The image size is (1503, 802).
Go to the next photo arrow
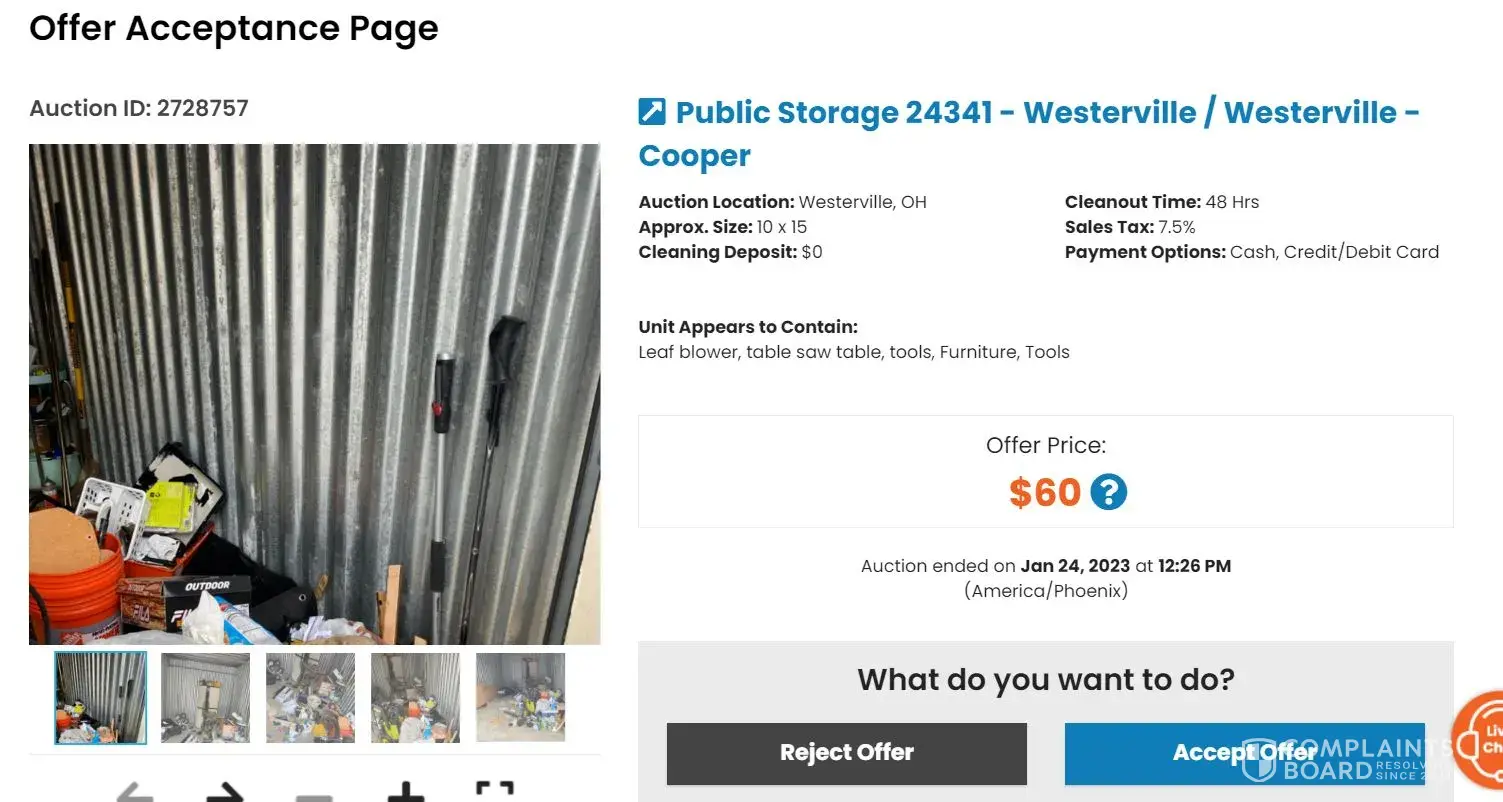tap(225, 793)
